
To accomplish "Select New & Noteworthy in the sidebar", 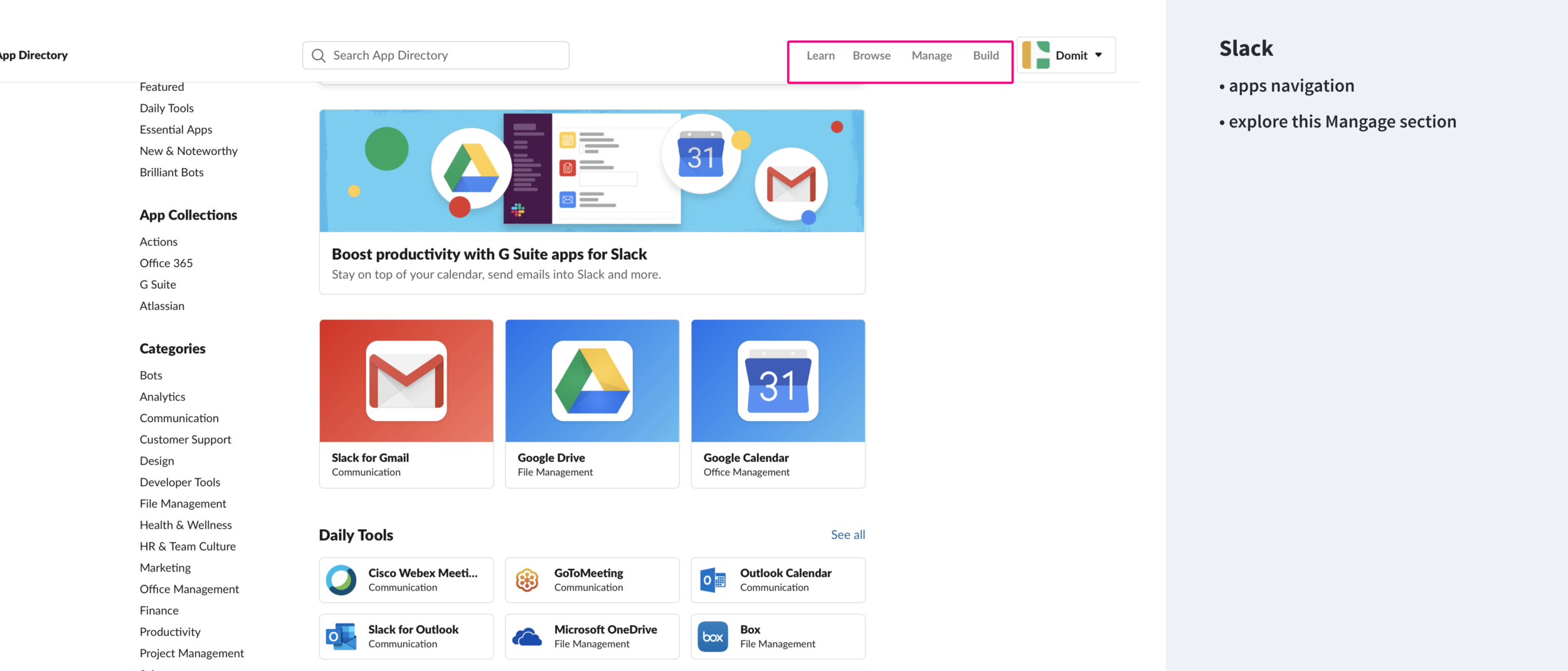I will coord(189,151).
